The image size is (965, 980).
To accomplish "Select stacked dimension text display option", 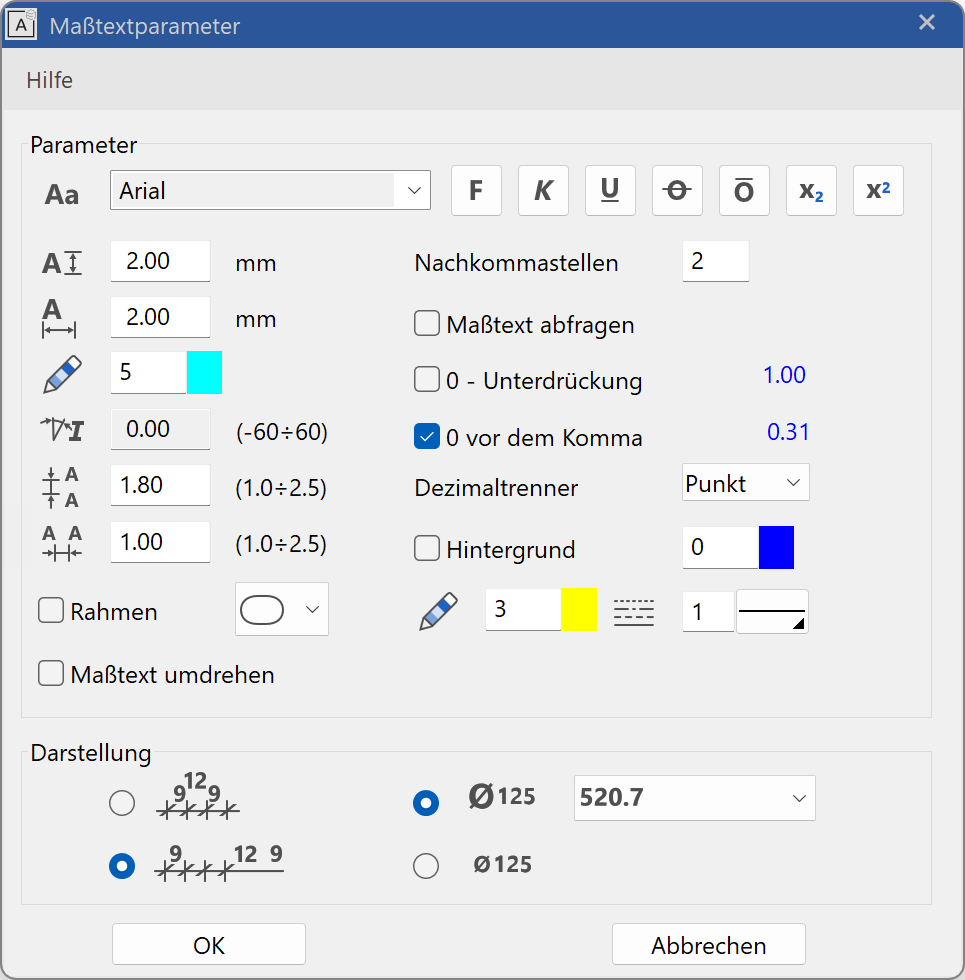I will point(122,803).
